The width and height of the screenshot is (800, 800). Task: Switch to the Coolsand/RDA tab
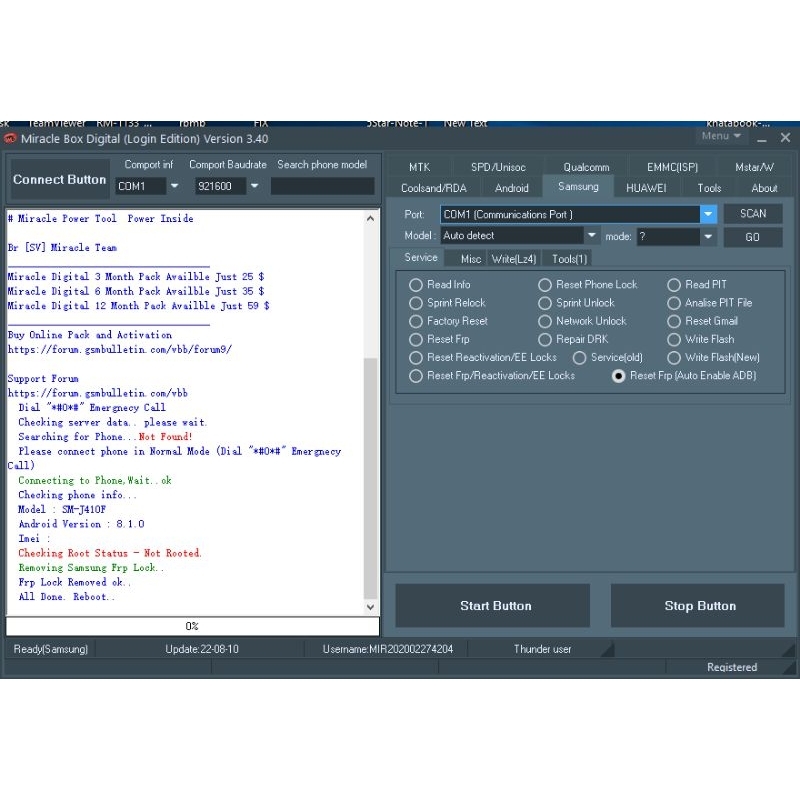[x=434, y=188]
